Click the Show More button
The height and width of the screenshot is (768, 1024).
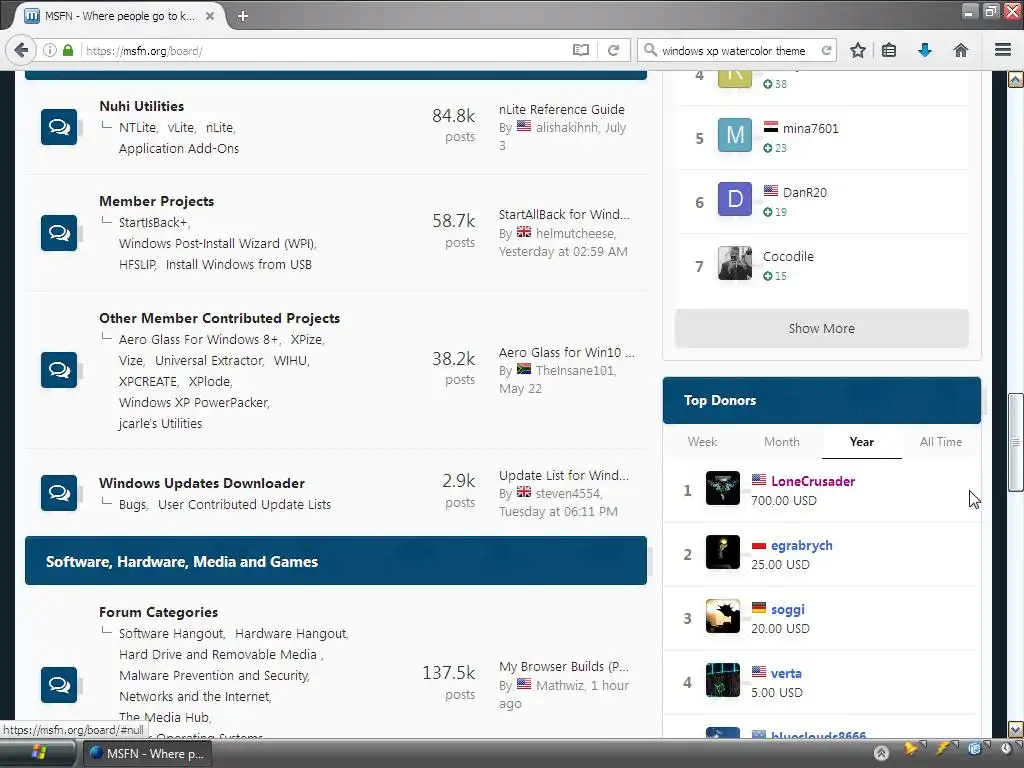[x=822, y=328]
